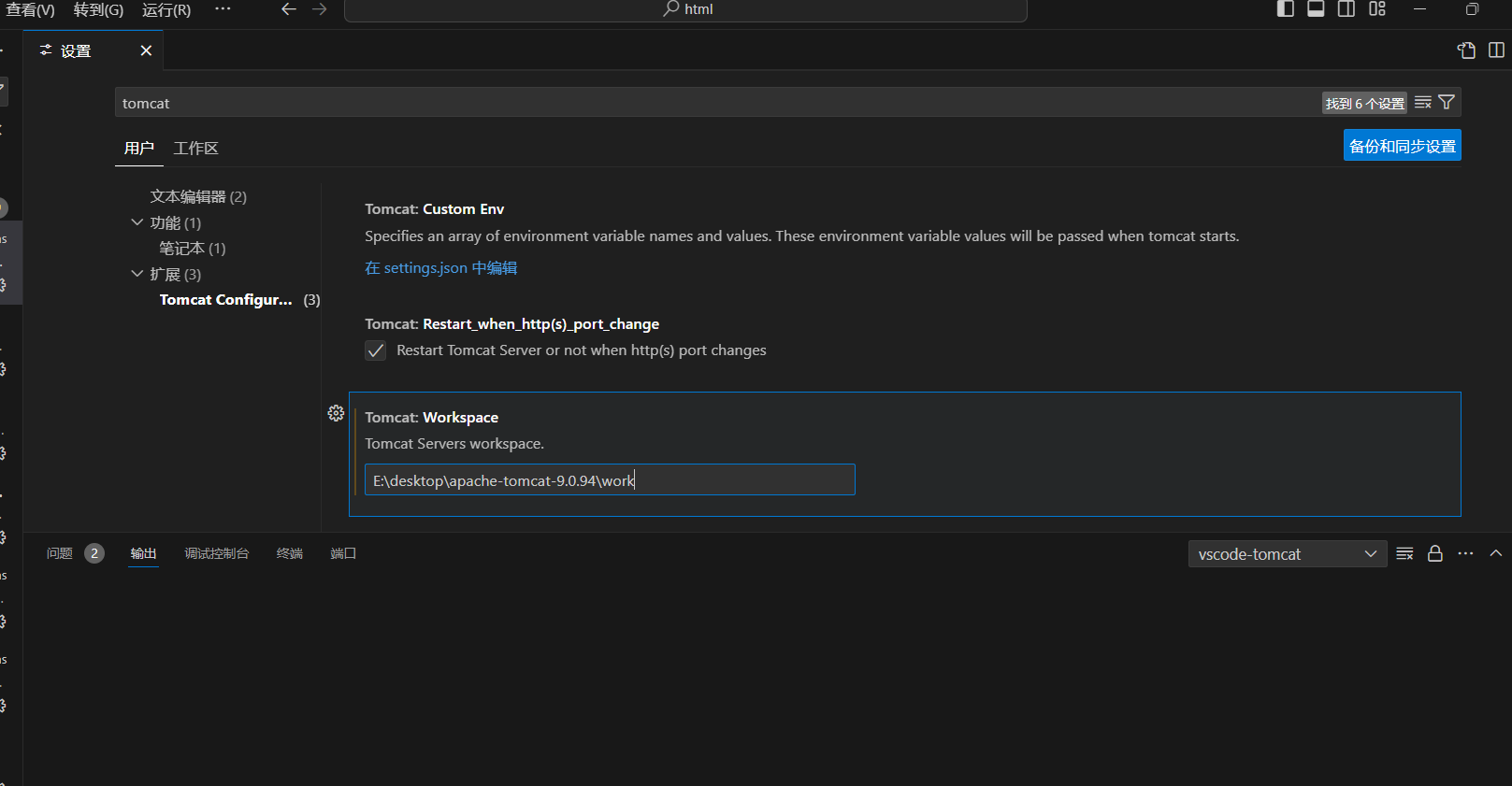
Task: Collapse the 功能 tree chevron
Action: 137,222
